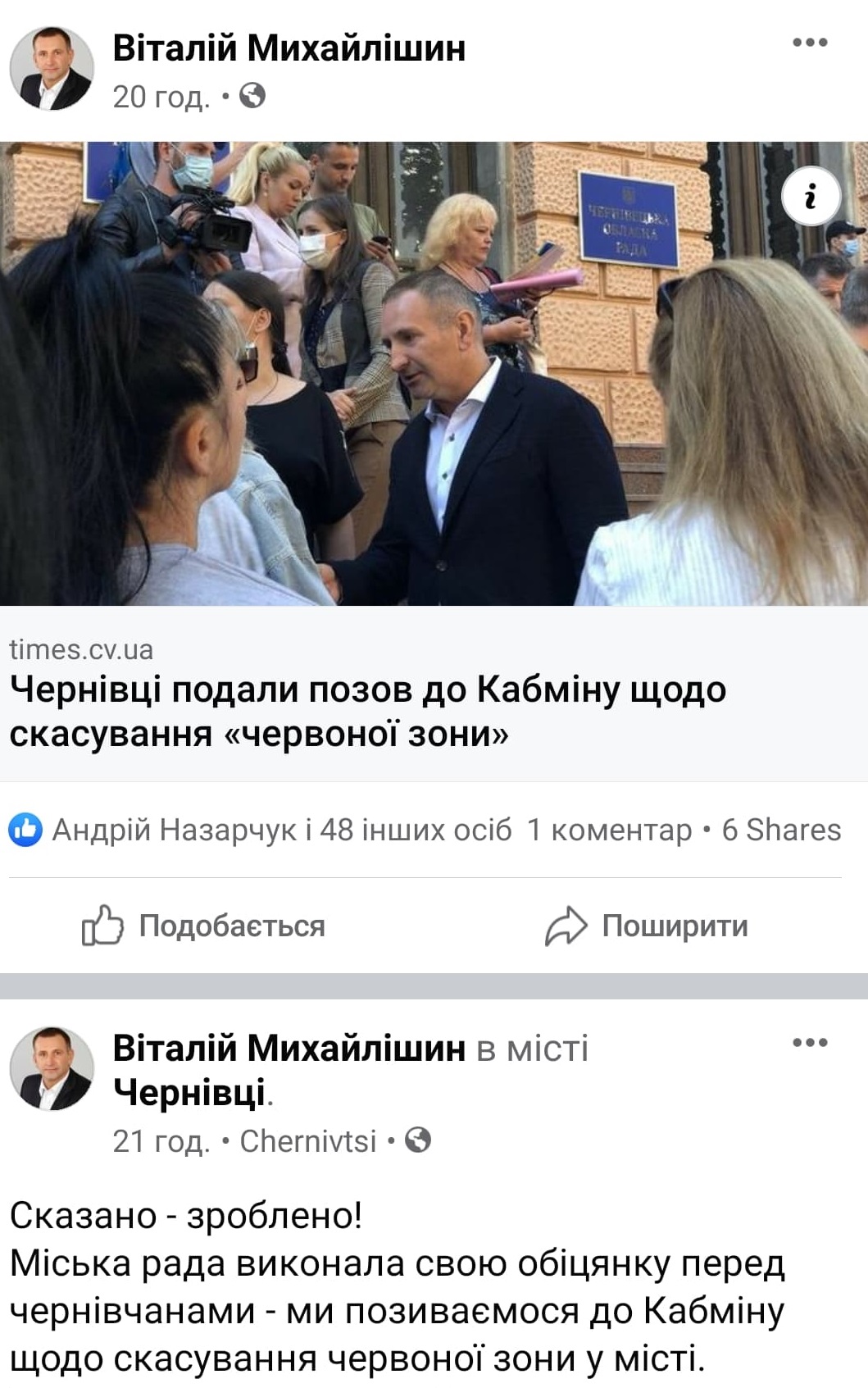Tap blue like reaction icon
The image size is (868, 1388).
coord(25,831)
